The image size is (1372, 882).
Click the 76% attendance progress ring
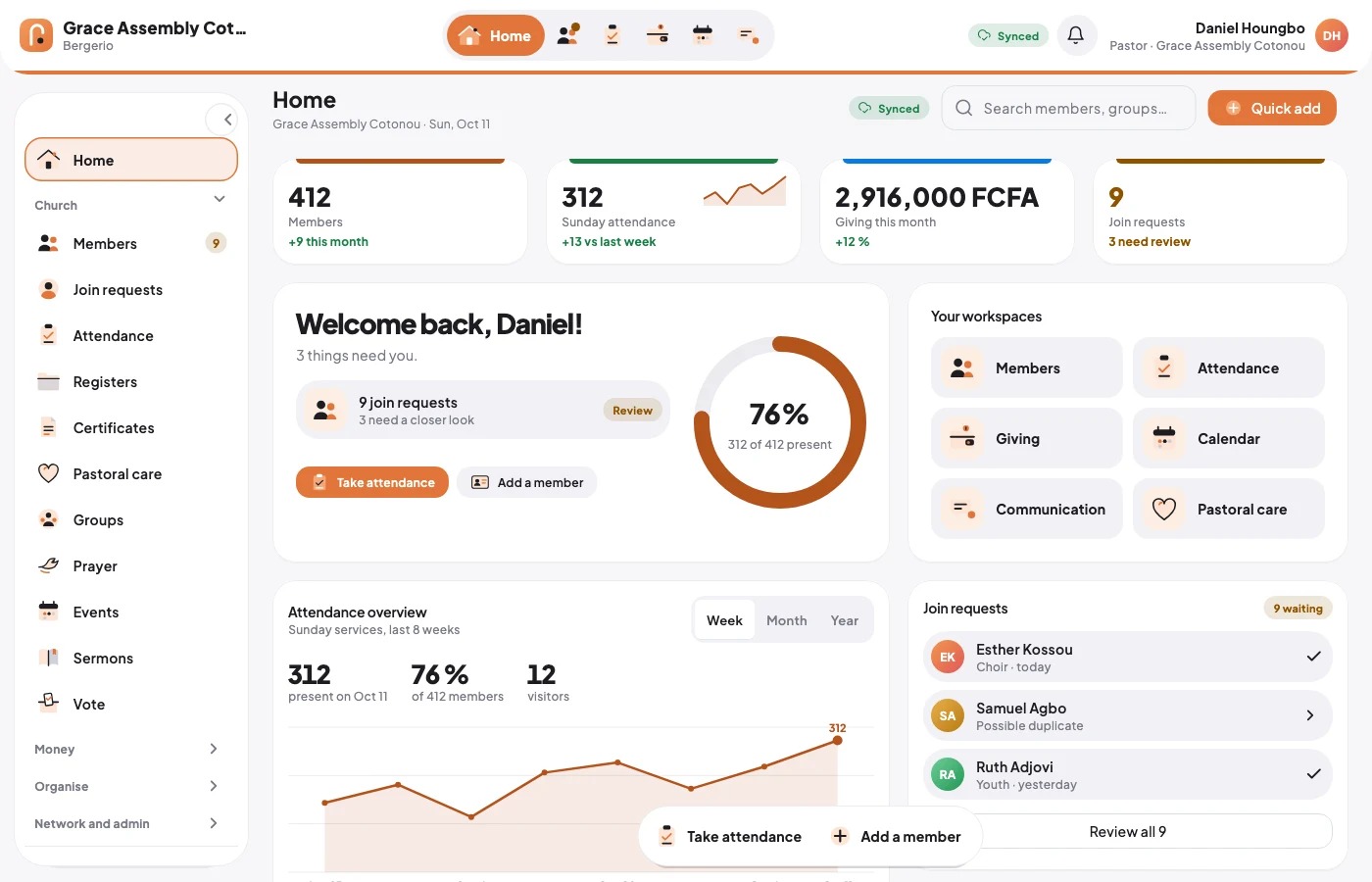coord(780,422)
